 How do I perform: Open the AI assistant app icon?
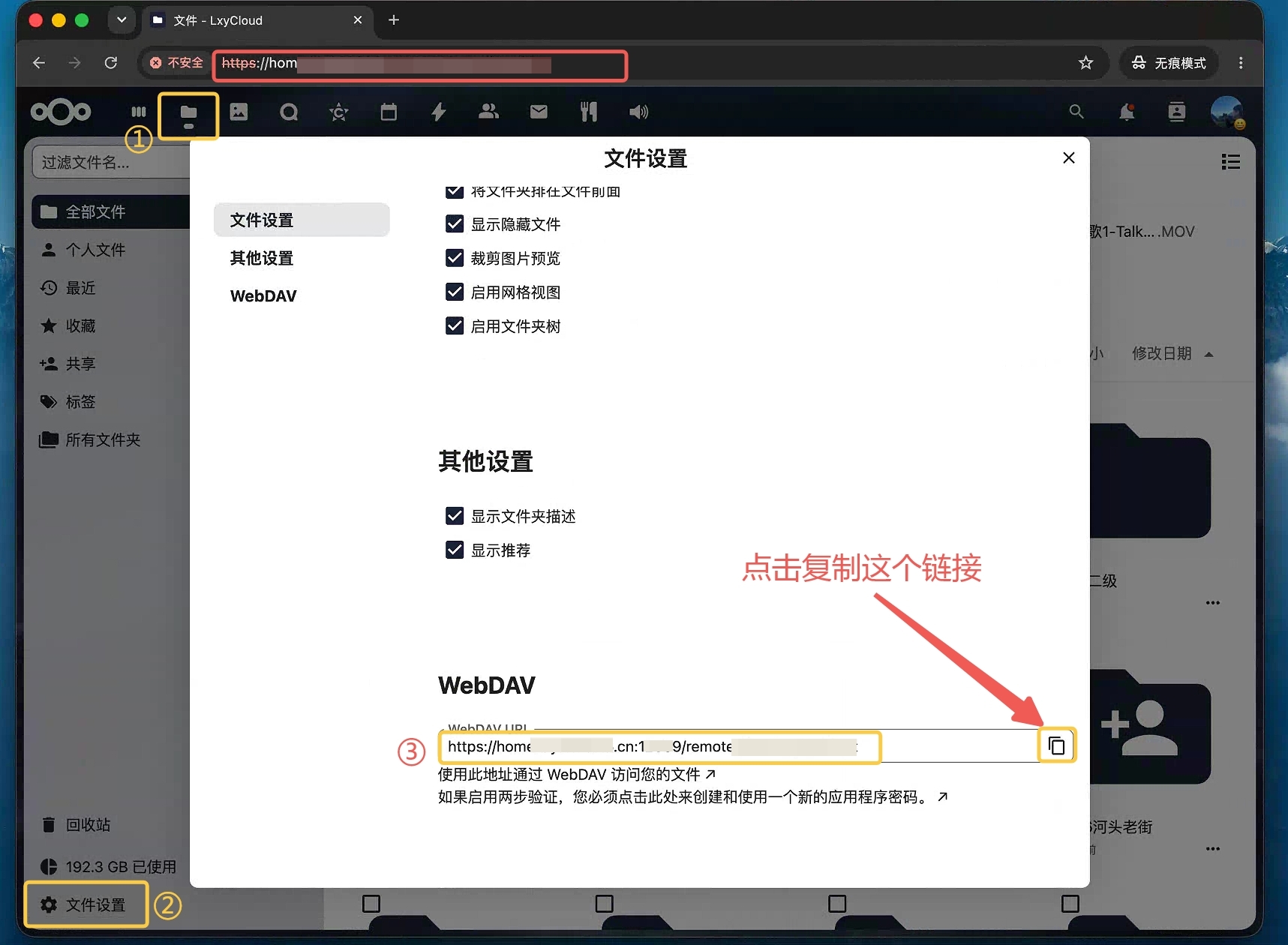pos(339,112)
